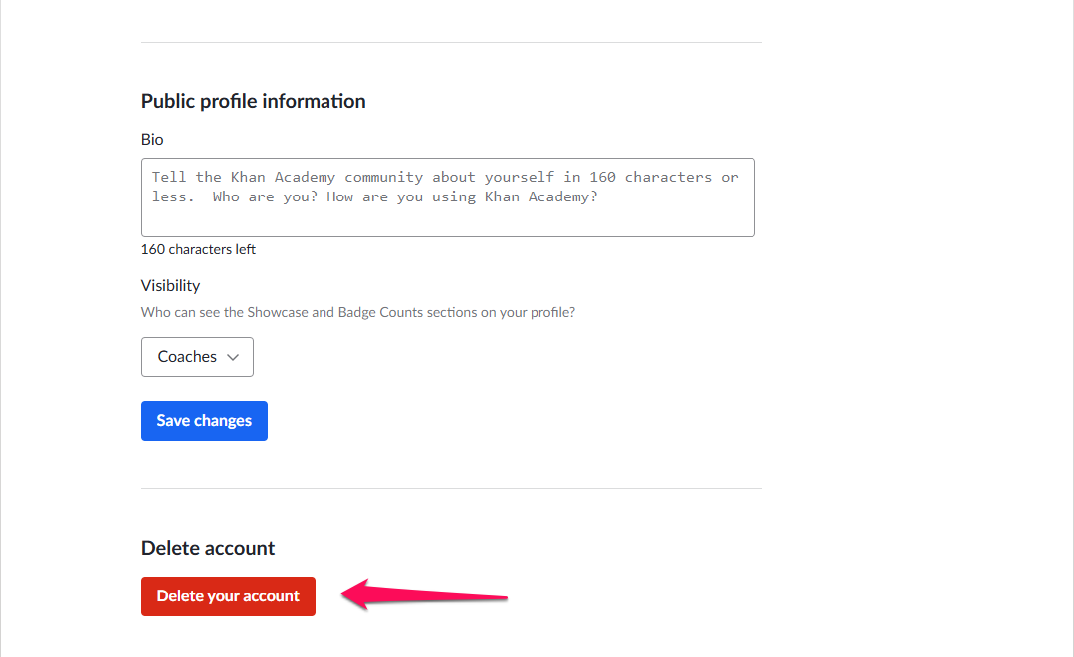Click the word 'Save' on the blue button

tap(173, 421)
